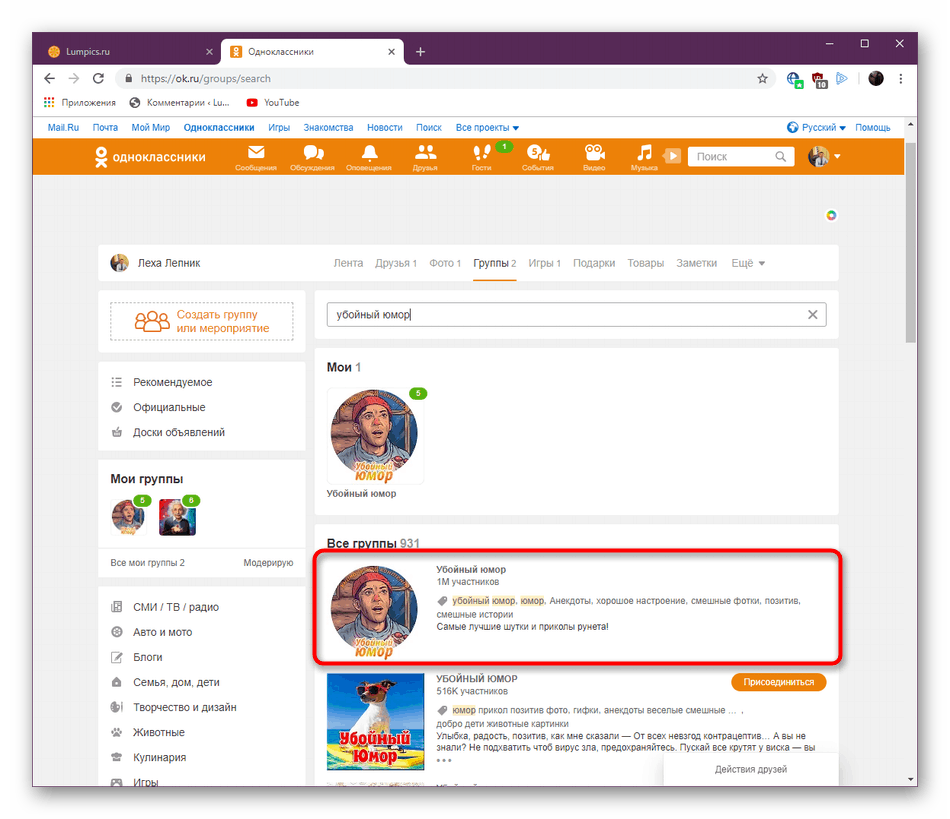Open Мой Мир link
The height and width of the screenshot is (819, 950).
(151, 127)
